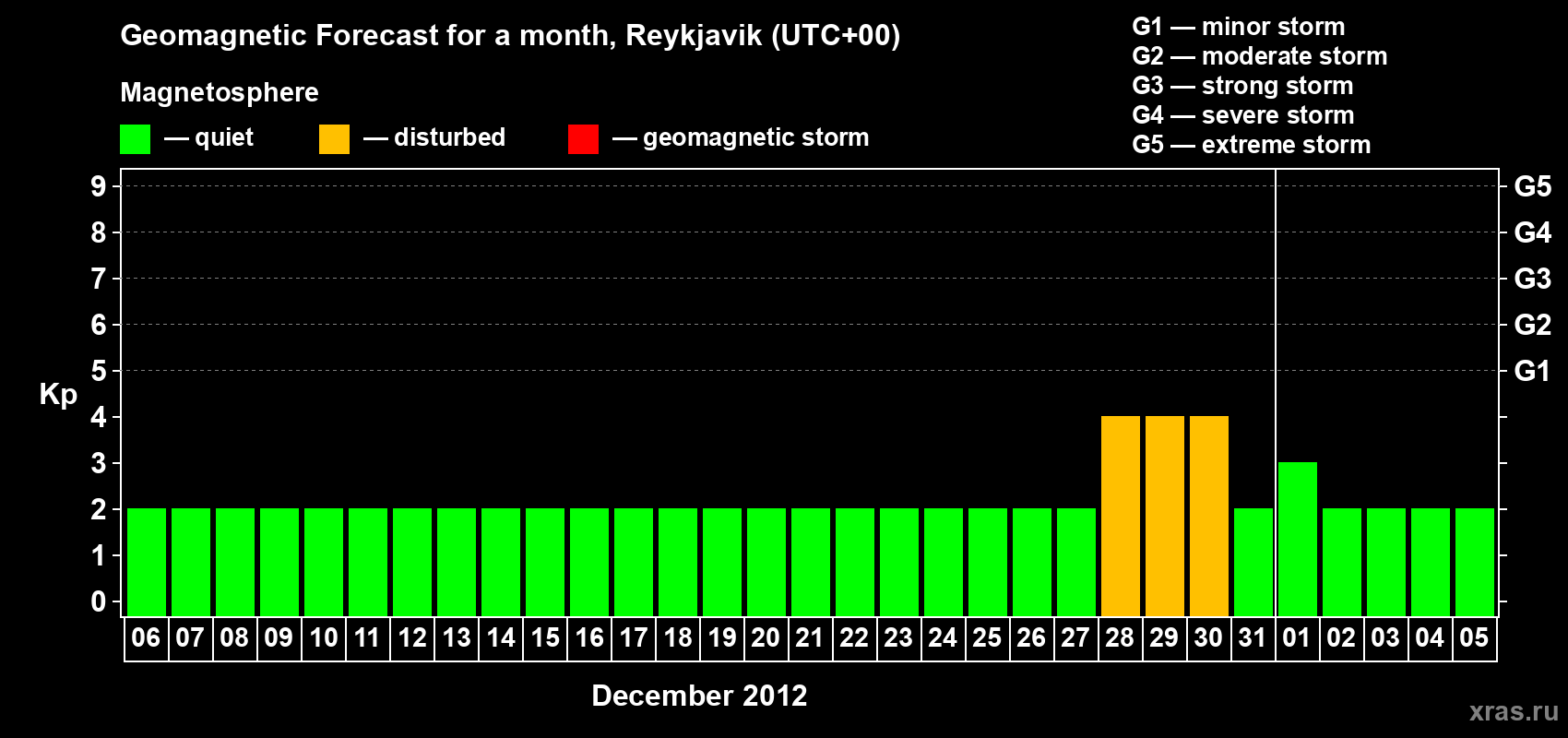Click the green bar for day 22
The width and height of the screenshot is (1568, 738).
[855, 562]
